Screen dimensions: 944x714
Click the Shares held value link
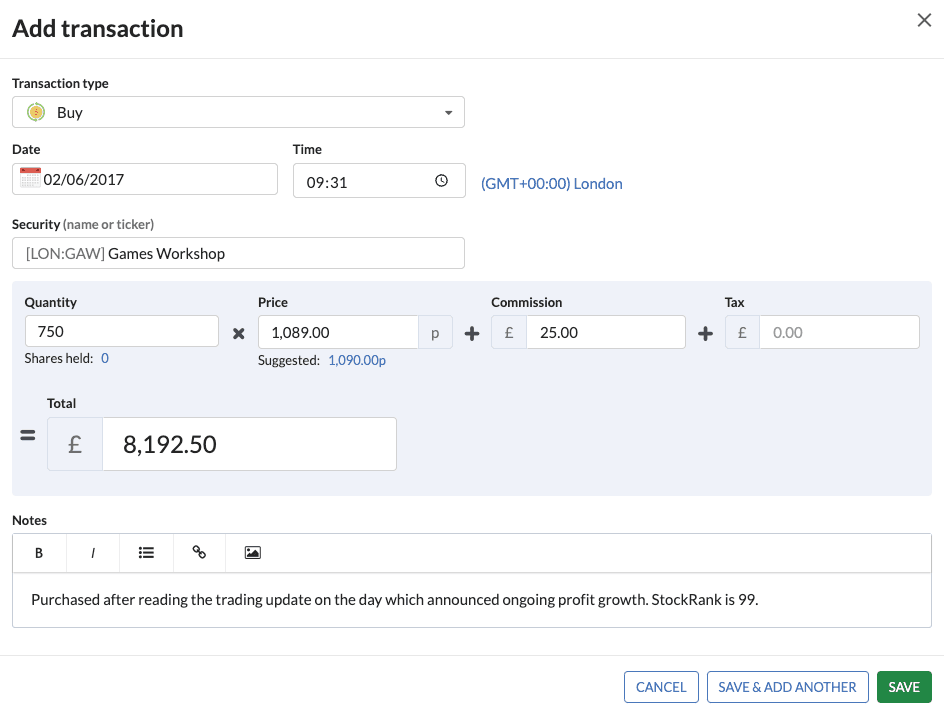pos(105,358)
